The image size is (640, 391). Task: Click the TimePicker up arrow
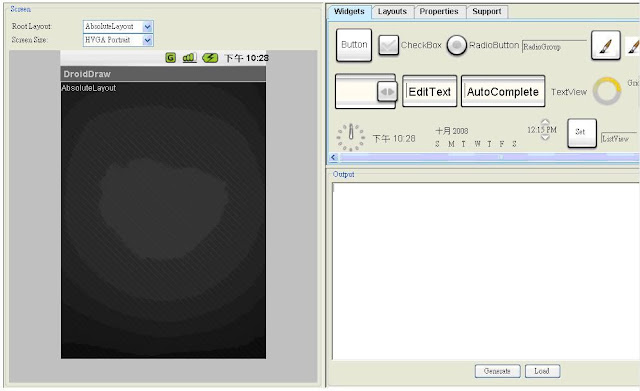(x=545, y=122)
